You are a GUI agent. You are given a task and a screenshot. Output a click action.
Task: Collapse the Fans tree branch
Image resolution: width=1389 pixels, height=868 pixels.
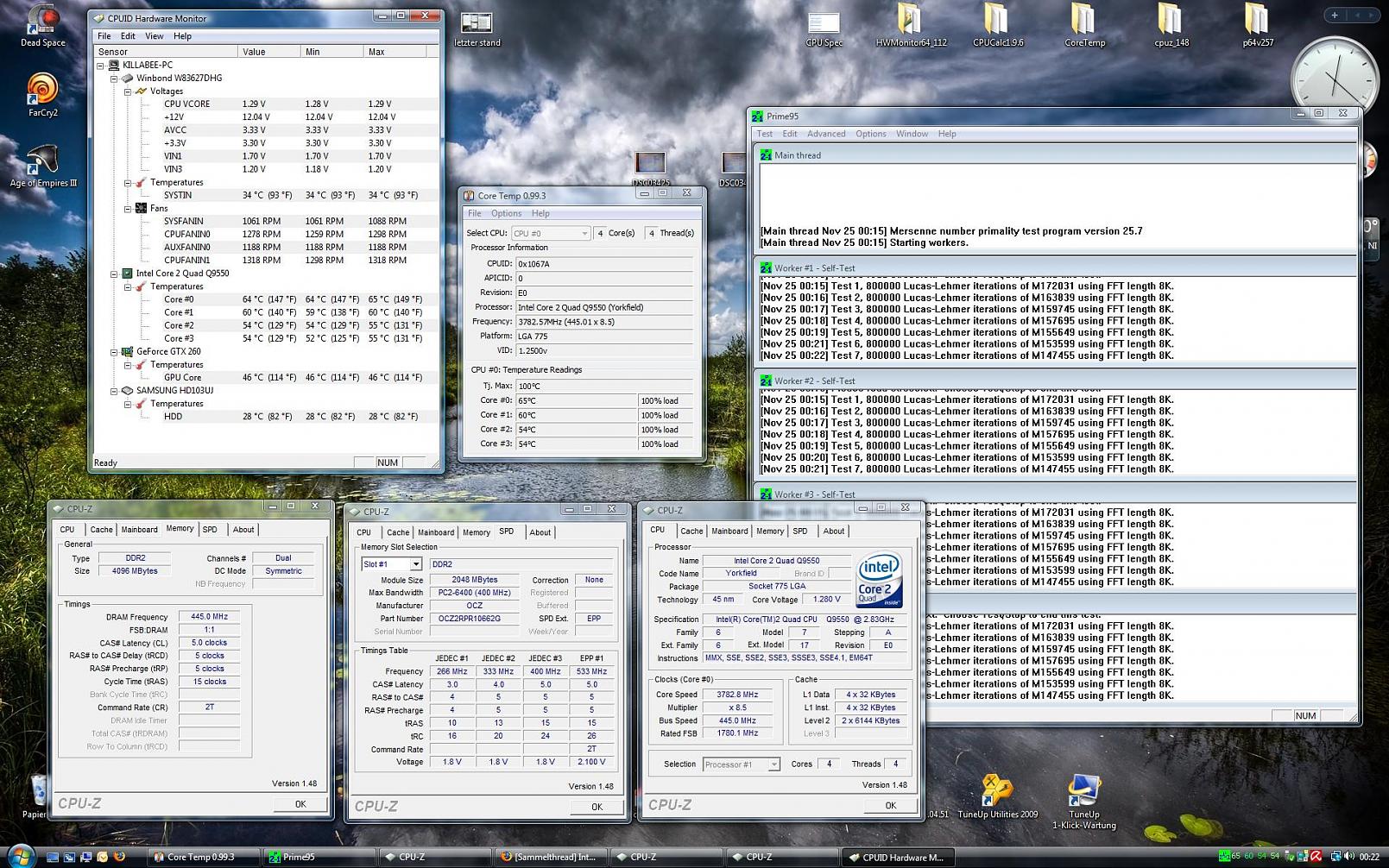[128, 208]
